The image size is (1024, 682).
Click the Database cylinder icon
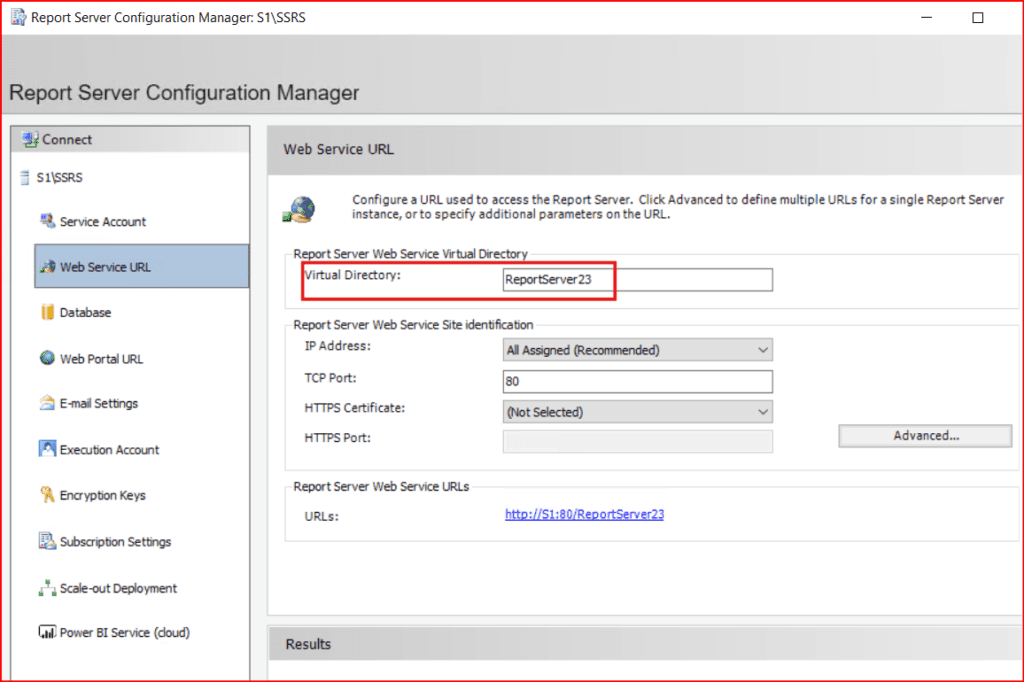coord(47,312)
